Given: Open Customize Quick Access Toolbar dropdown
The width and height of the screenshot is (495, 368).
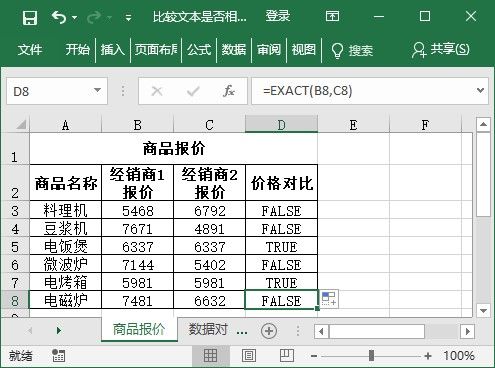Looking at the screenshot, I should tap(128, 18).
